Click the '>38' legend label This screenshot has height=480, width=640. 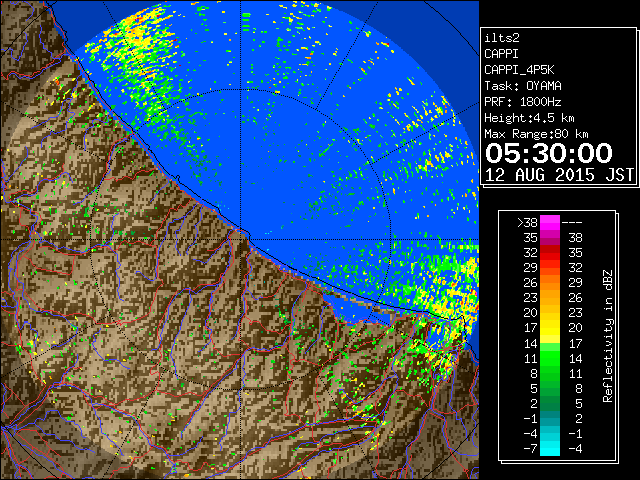527,222
